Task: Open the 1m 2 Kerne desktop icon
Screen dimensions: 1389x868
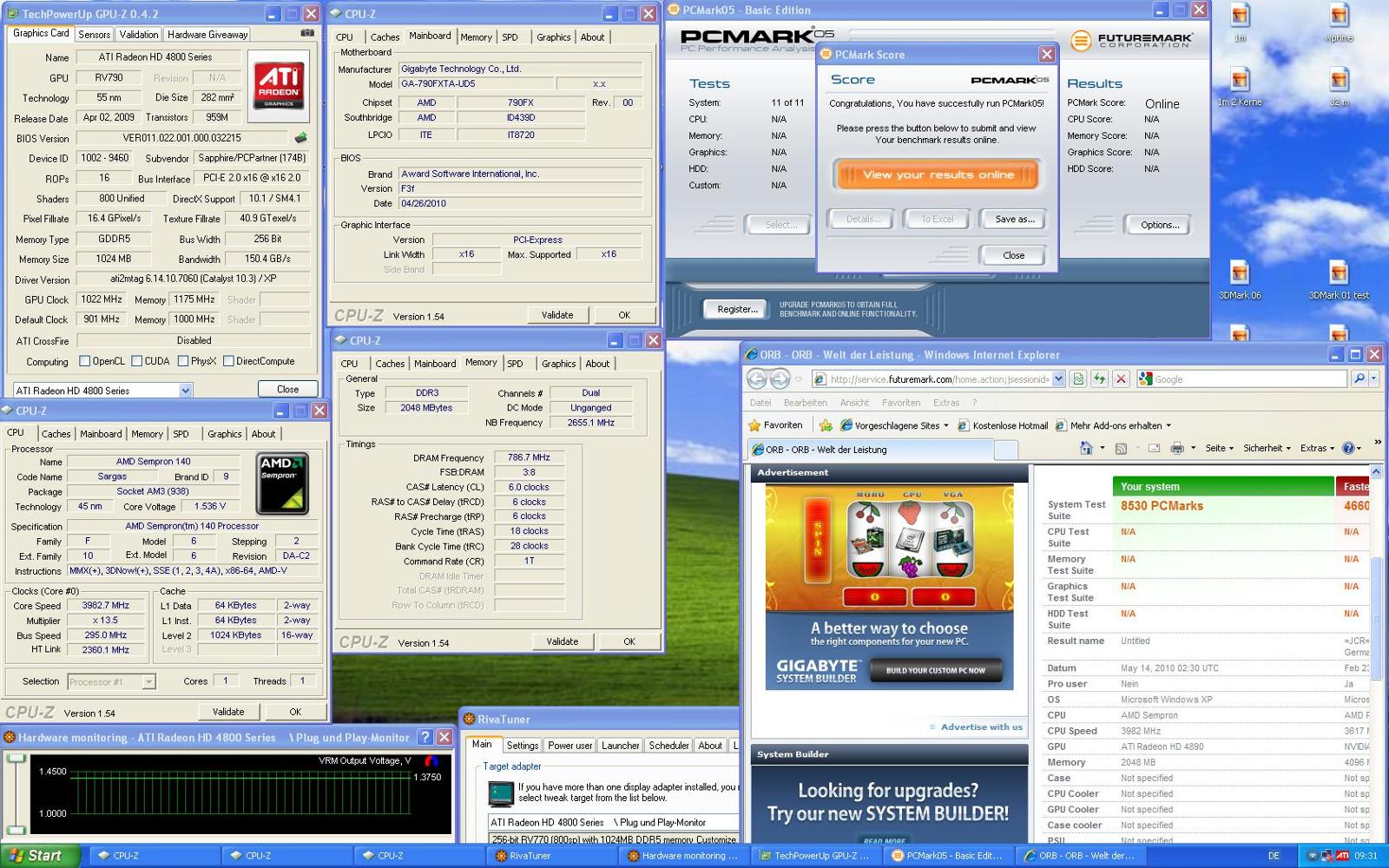Action: [x=1240, y=87]
